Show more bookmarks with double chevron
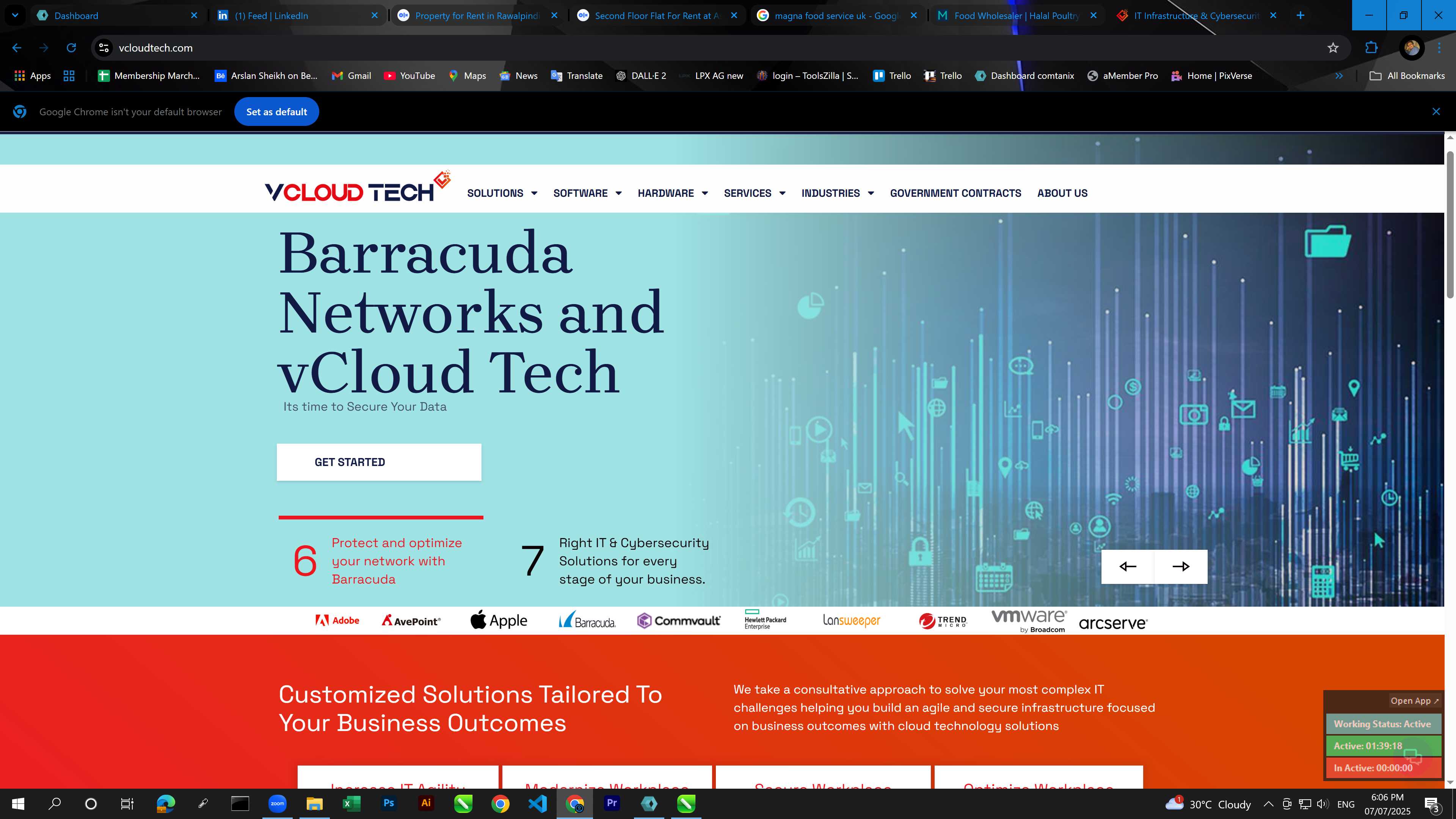 (1338, 76)
